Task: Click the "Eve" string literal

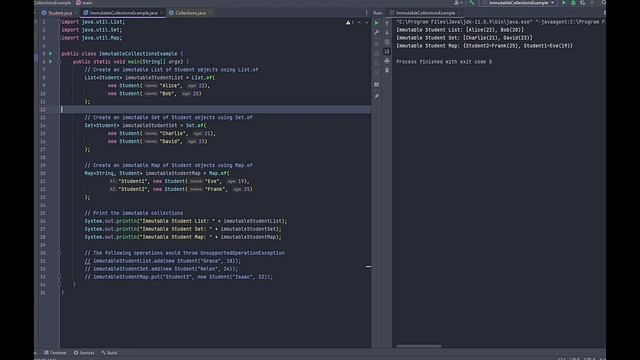Action: coord(213,181)
